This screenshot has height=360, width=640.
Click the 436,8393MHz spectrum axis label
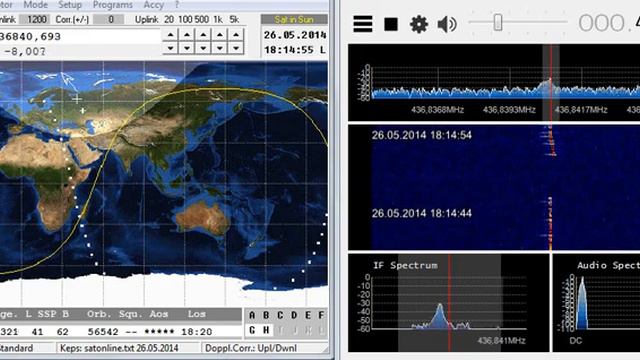point(509,110)
